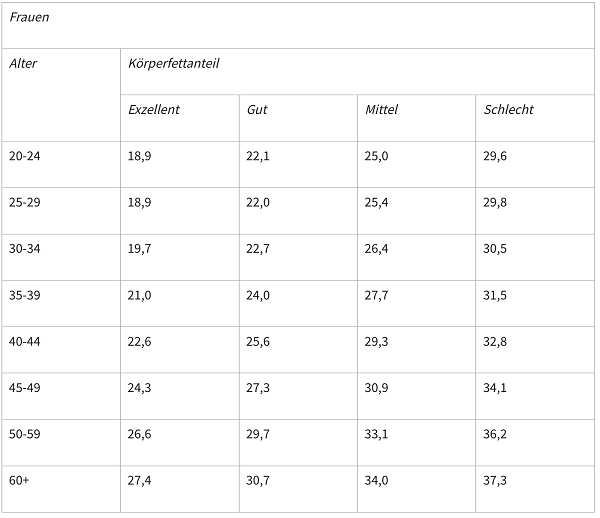
Task: Click the 60+ age row label
Action: pos(19,481)
